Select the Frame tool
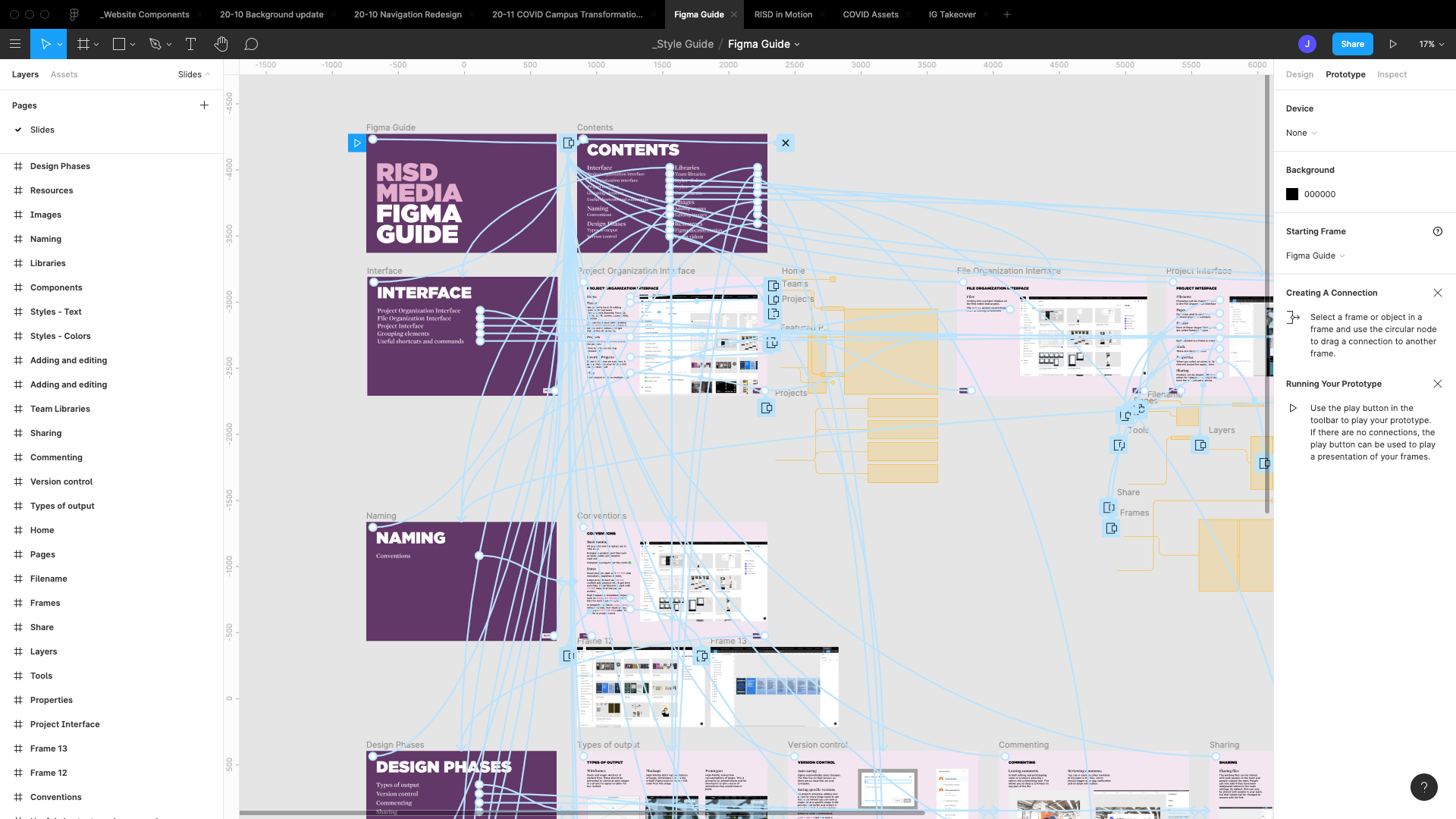Screen dimensions: 1456x819 click(x=83, y=44)
